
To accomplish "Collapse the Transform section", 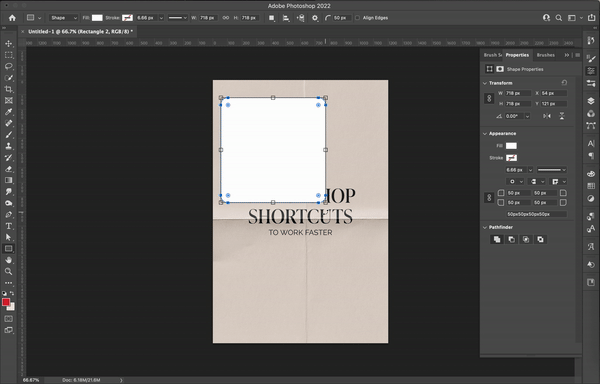I will tap(485, 83).
